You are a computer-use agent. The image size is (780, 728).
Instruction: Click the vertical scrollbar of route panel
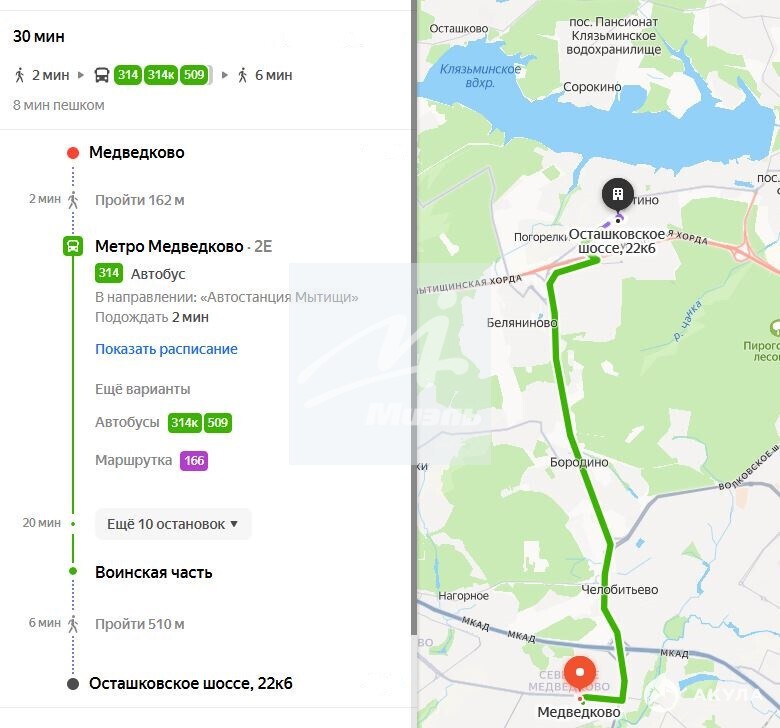414,318
